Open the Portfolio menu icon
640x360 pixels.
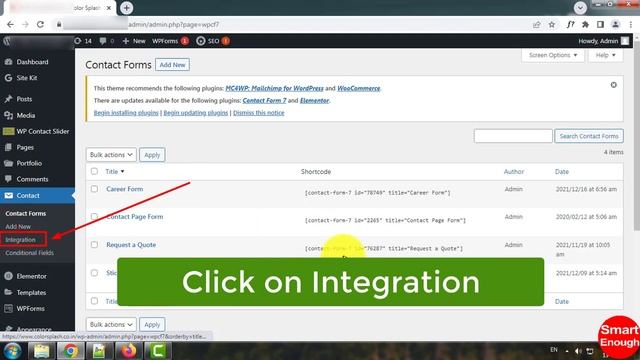pyautogui.click(x=8, y=163)
